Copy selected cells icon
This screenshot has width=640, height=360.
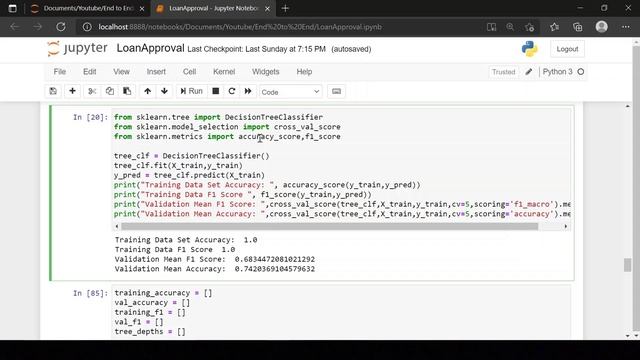coord(109,91)
